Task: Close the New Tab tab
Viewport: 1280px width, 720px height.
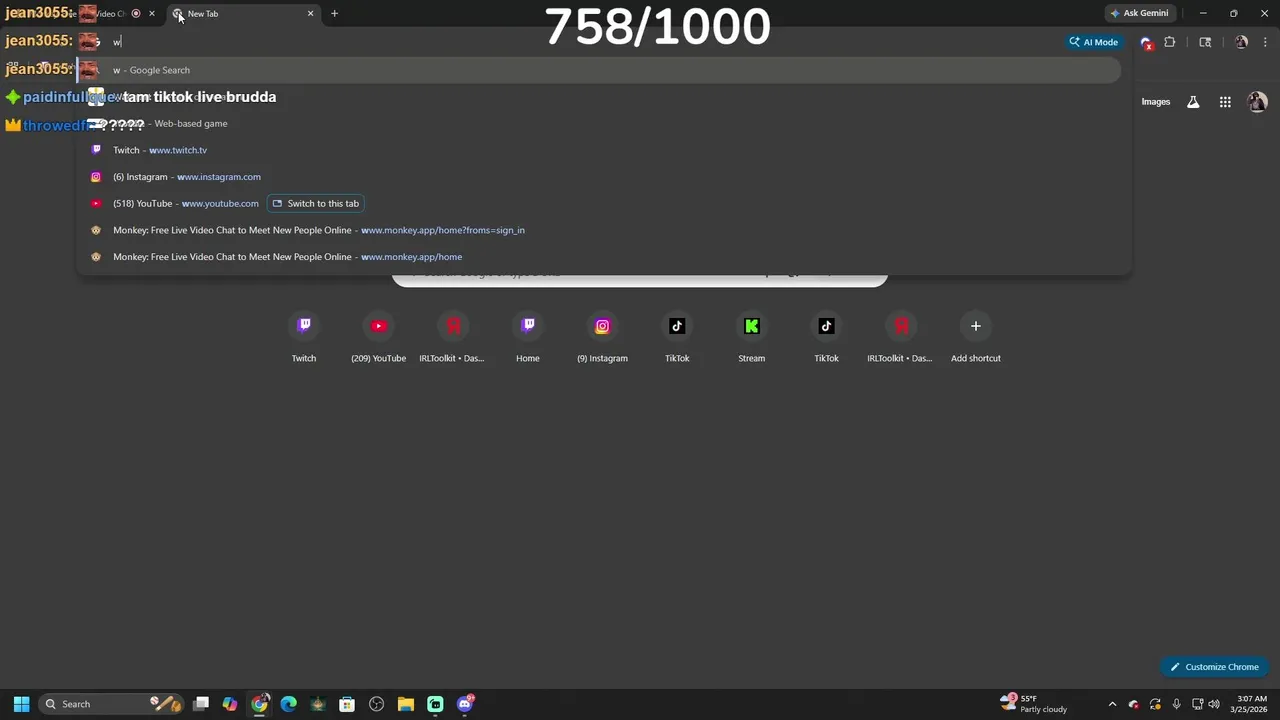Action: point(310,13)
